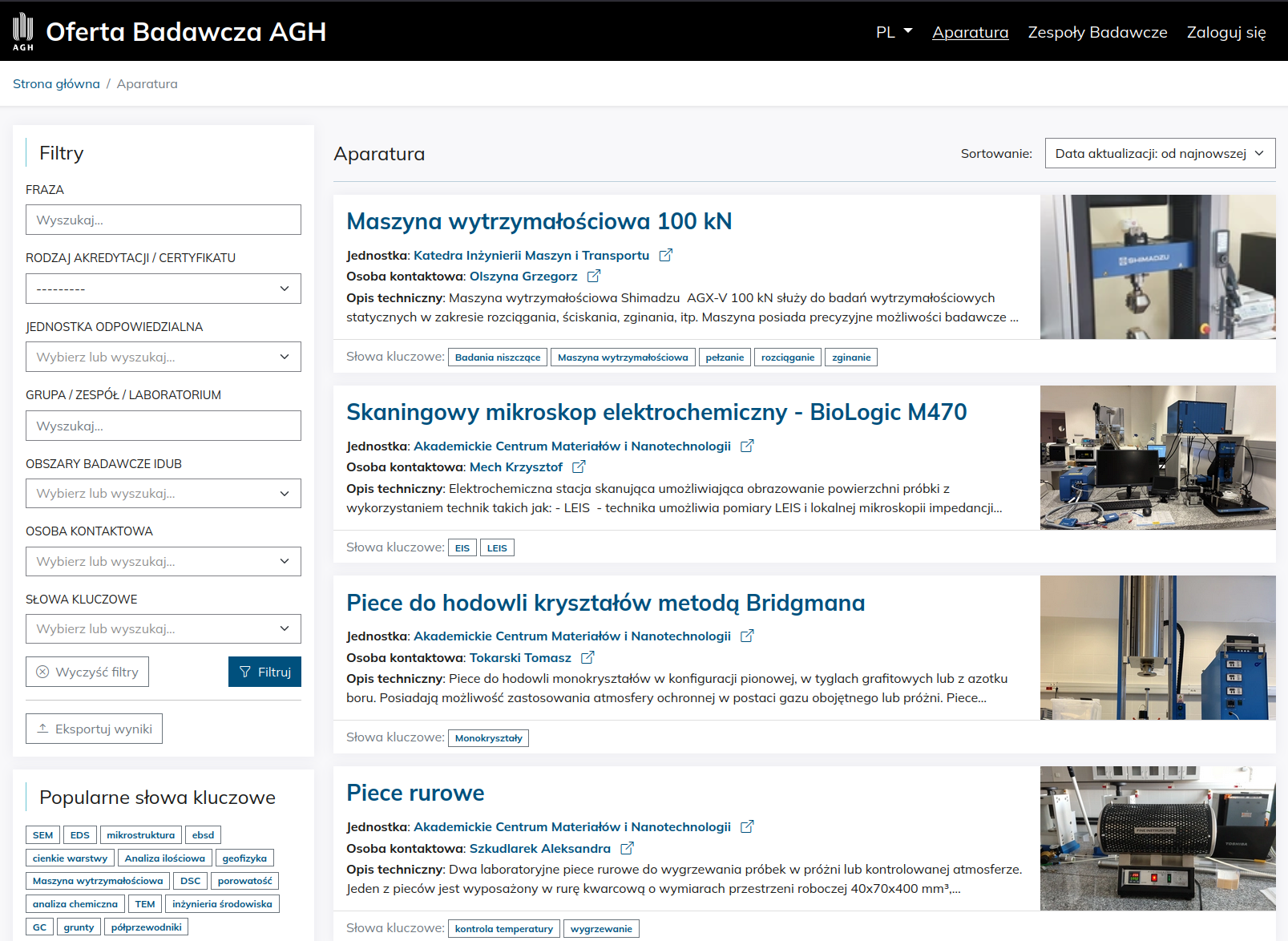Open Piece do hodowli kryształów title
This screenshot has width=1288, height=941.
coord(605,603)
